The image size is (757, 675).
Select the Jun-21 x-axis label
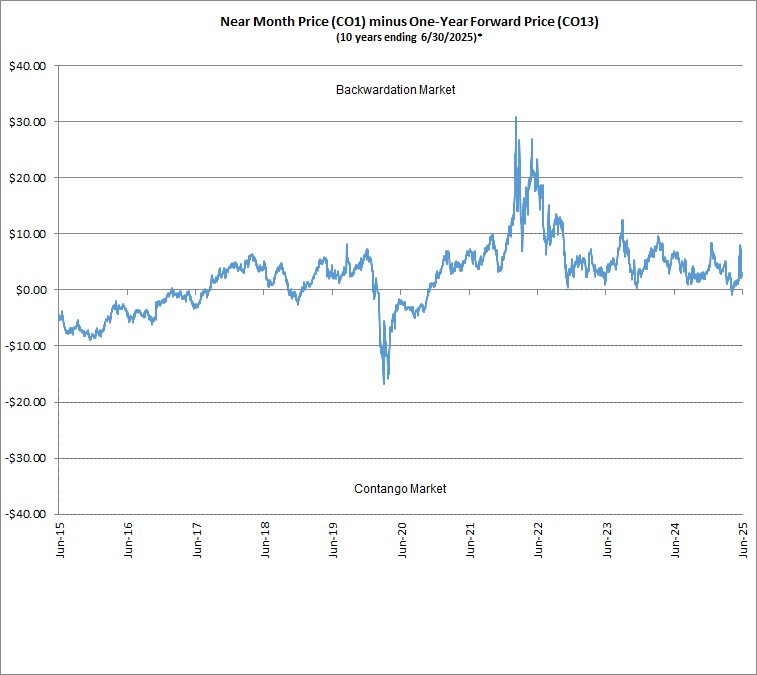(x=470, y=540)
